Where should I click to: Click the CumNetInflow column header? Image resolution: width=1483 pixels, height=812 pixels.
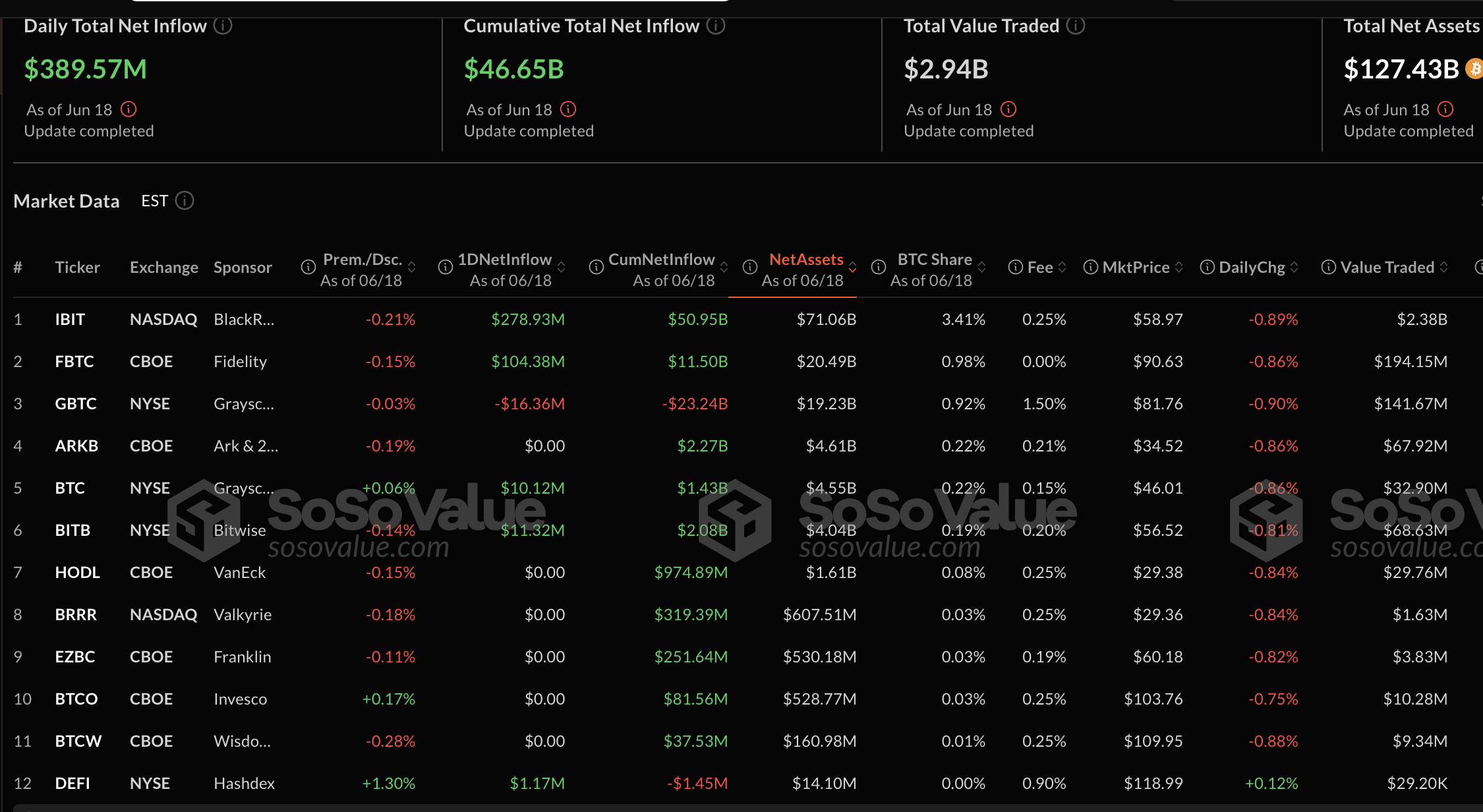[x=661, y=260]
